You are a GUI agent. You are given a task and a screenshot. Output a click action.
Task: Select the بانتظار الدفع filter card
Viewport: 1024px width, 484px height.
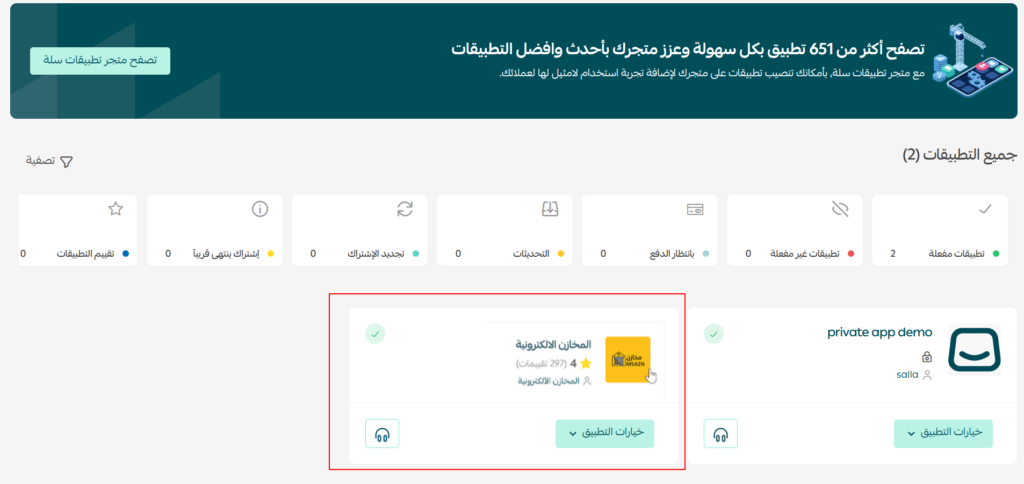coord(653,232)
